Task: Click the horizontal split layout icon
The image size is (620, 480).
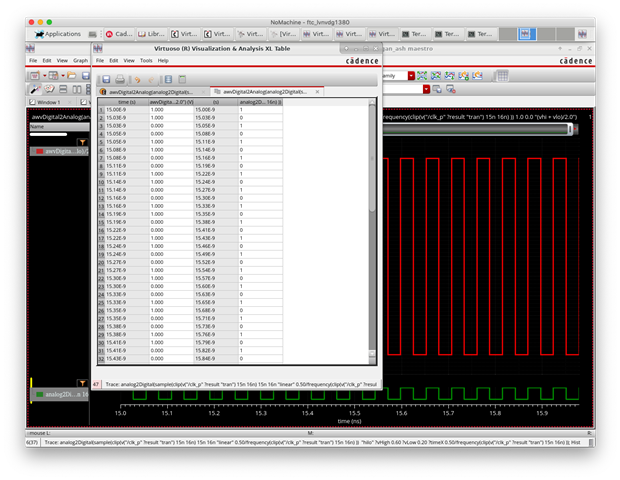Action: coord(63,89)
